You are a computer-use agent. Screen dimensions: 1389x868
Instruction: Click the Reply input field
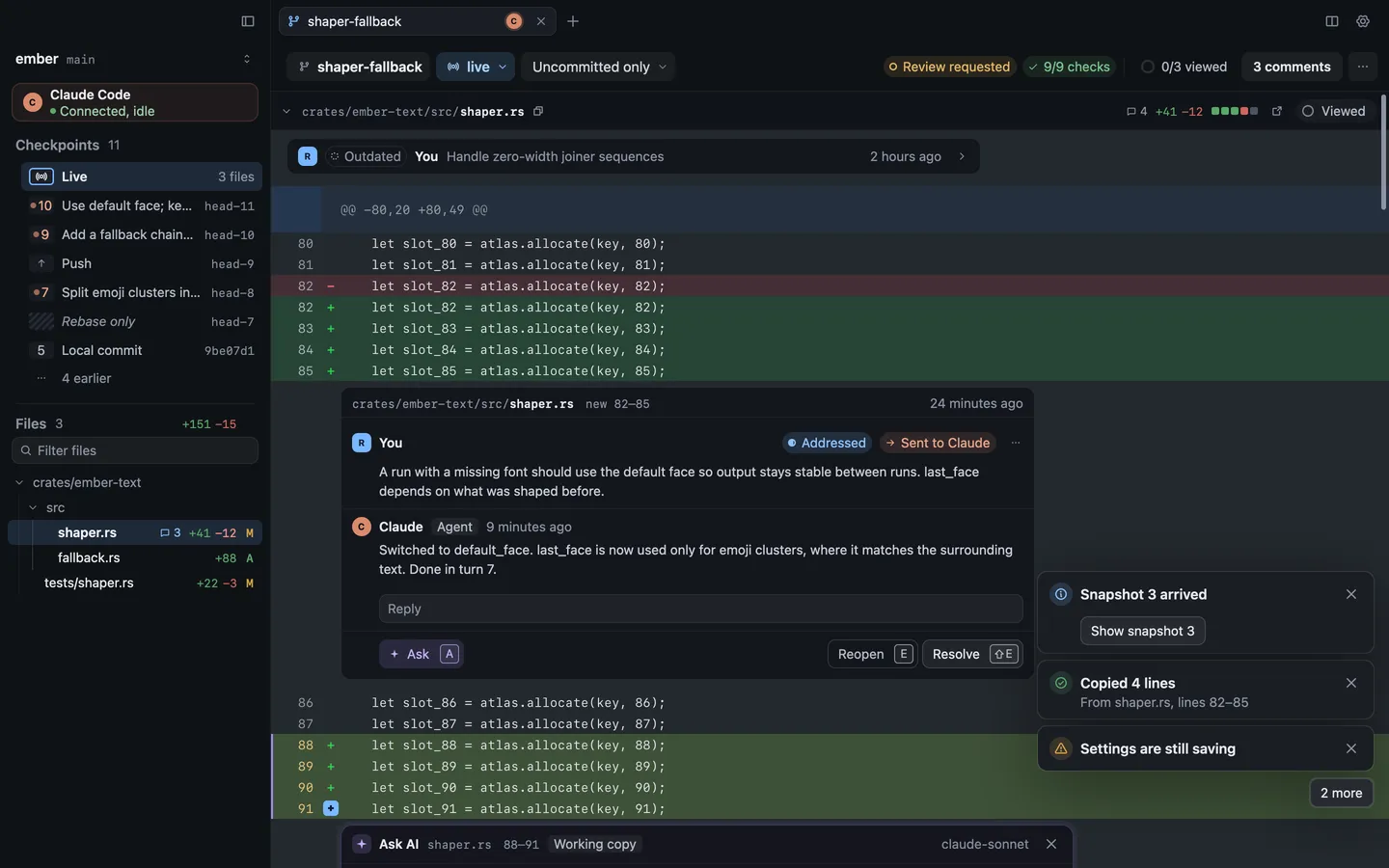pyautogui.click(x=700, y=609)
